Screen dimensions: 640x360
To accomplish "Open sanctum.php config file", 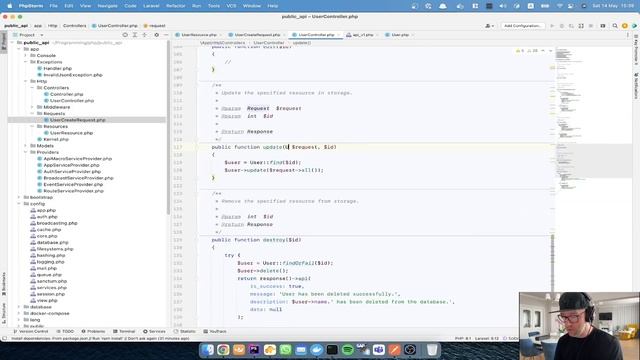I will (49, 281).
